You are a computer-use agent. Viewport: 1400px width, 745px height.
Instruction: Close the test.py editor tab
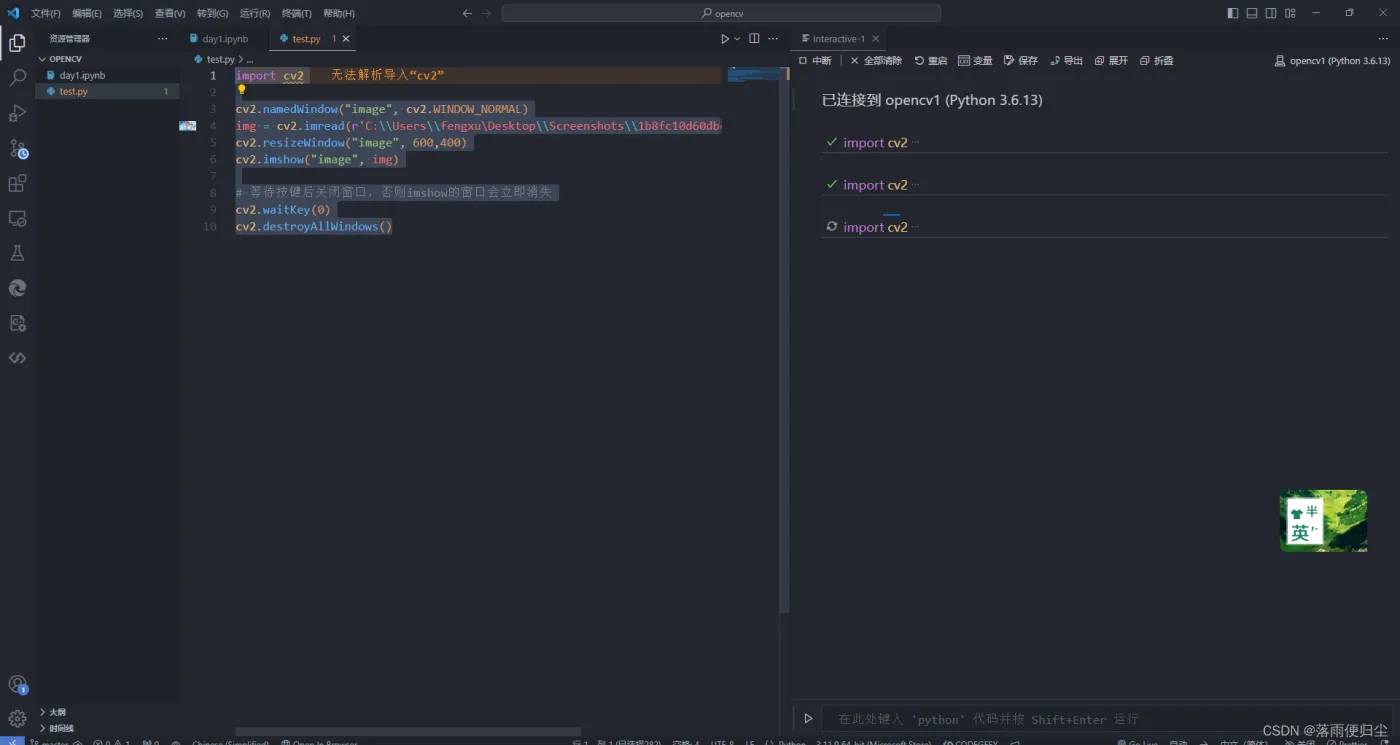pos(346,39)
